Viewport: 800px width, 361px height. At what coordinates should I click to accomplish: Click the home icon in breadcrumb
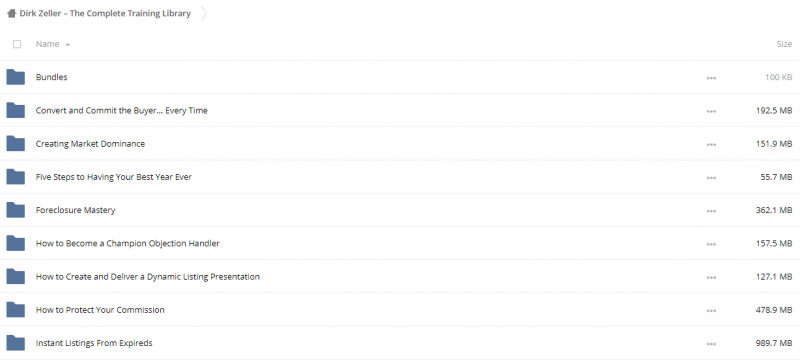11,14
